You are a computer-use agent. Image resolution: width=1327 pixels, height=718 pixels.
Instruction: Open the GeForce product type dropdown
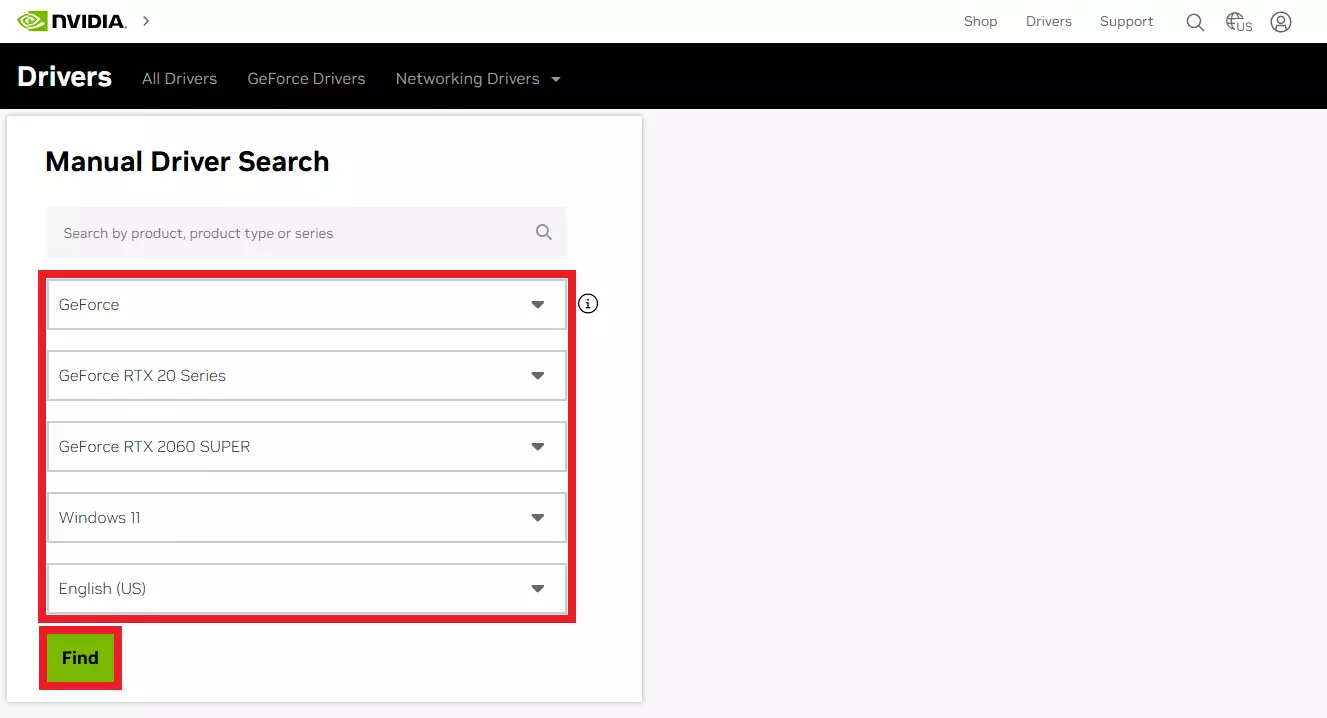tap(306, 304)
